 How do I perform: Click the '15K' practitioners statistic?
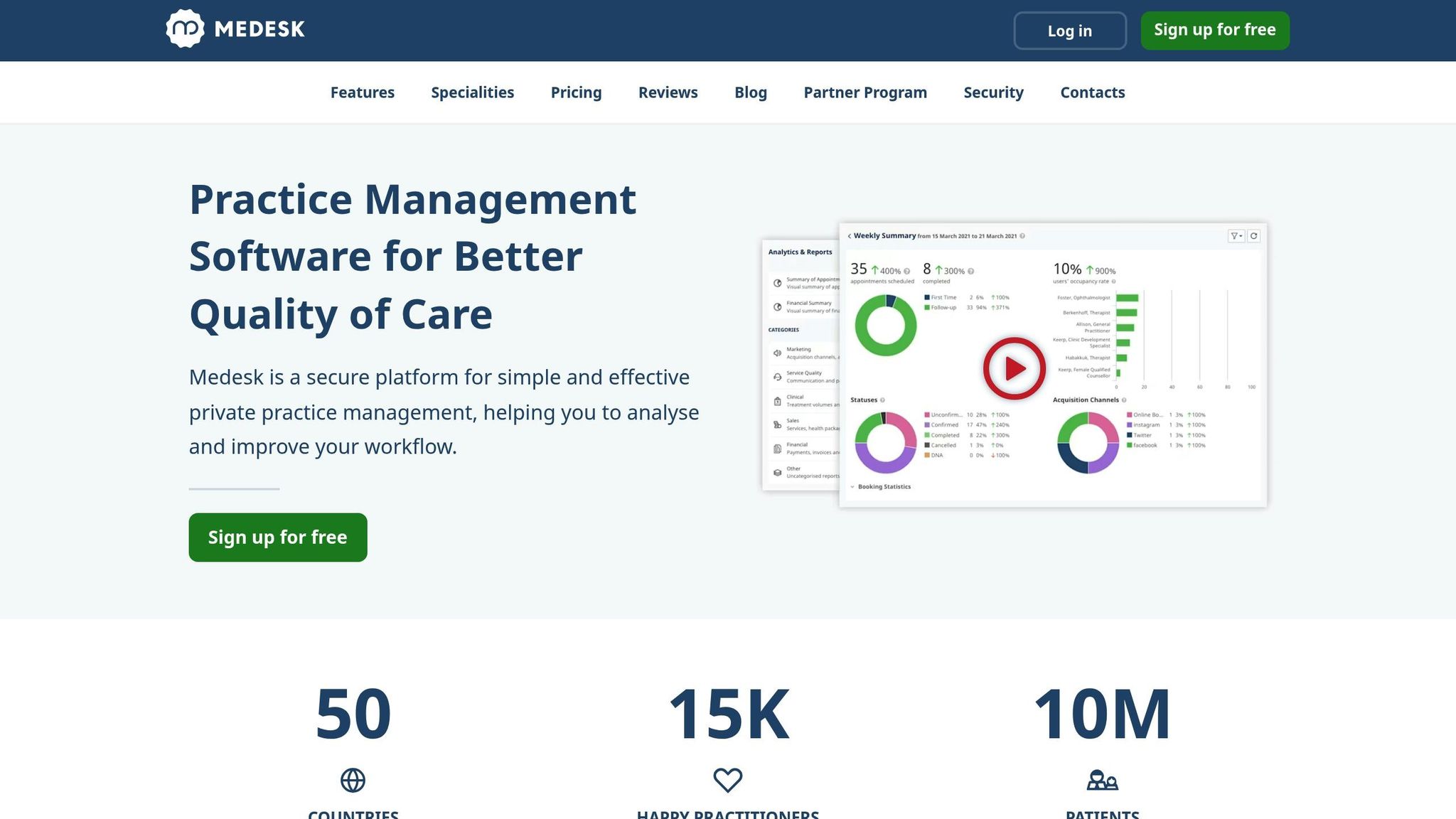pos(729,714)
